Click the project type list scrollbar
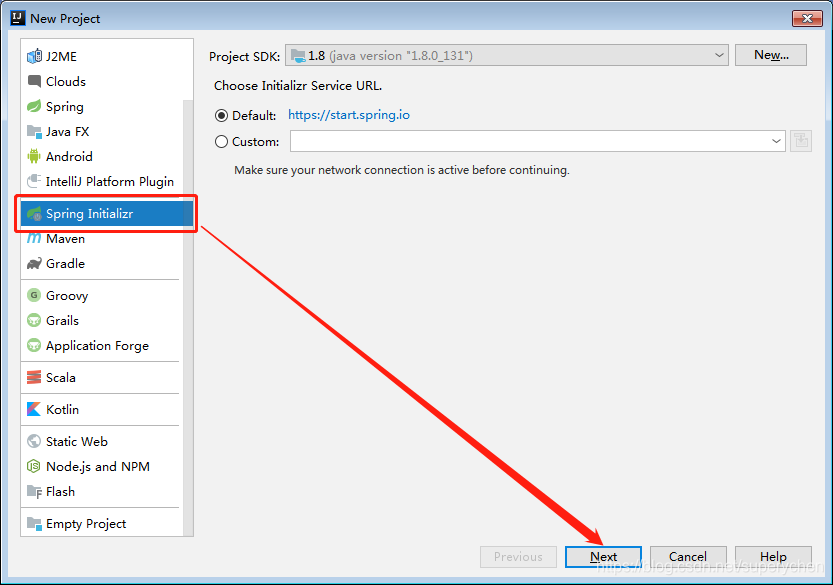This screenshot has width=833, height=585. click(188, 318)
